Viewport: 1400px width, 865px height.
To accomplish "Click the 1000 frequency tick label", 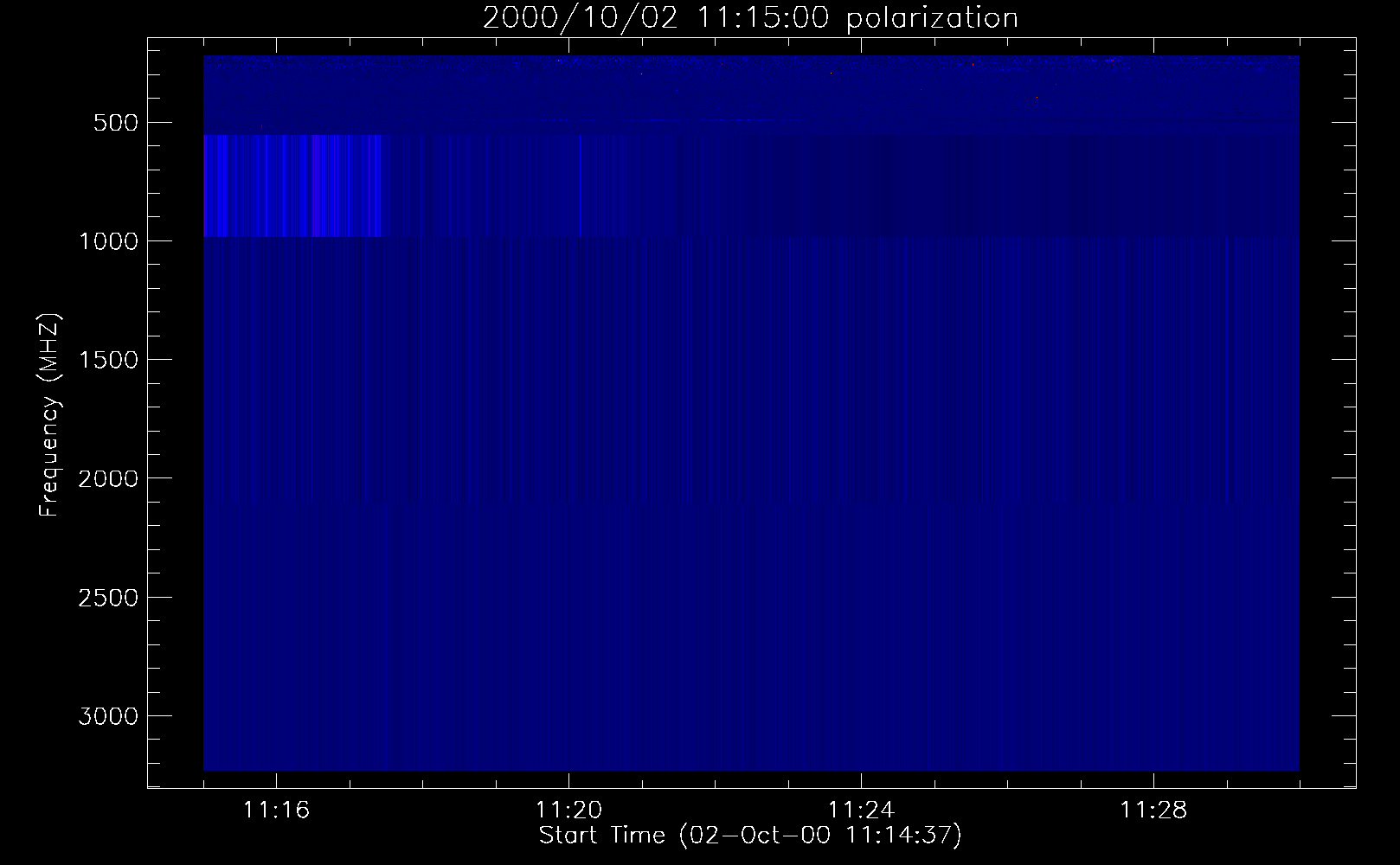I will point(108,241).
